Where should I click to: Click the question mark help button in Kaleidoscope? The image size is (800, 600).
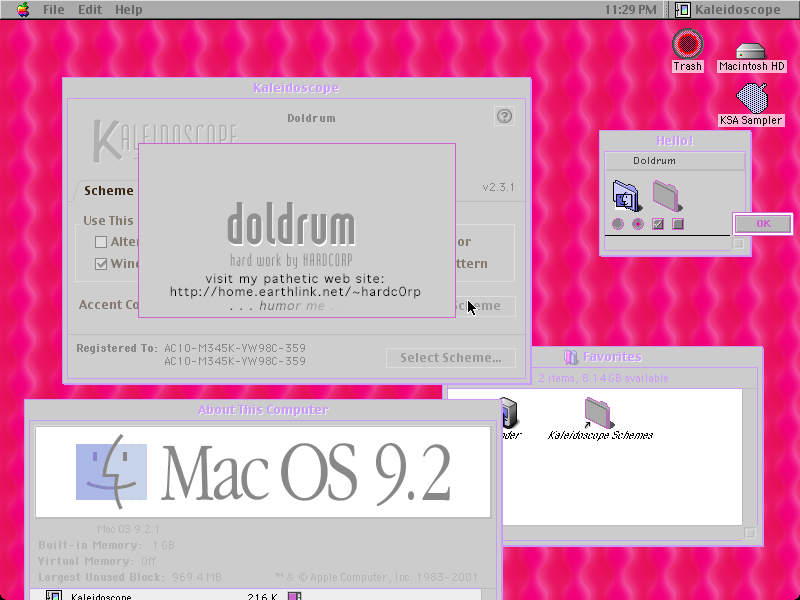505,116
